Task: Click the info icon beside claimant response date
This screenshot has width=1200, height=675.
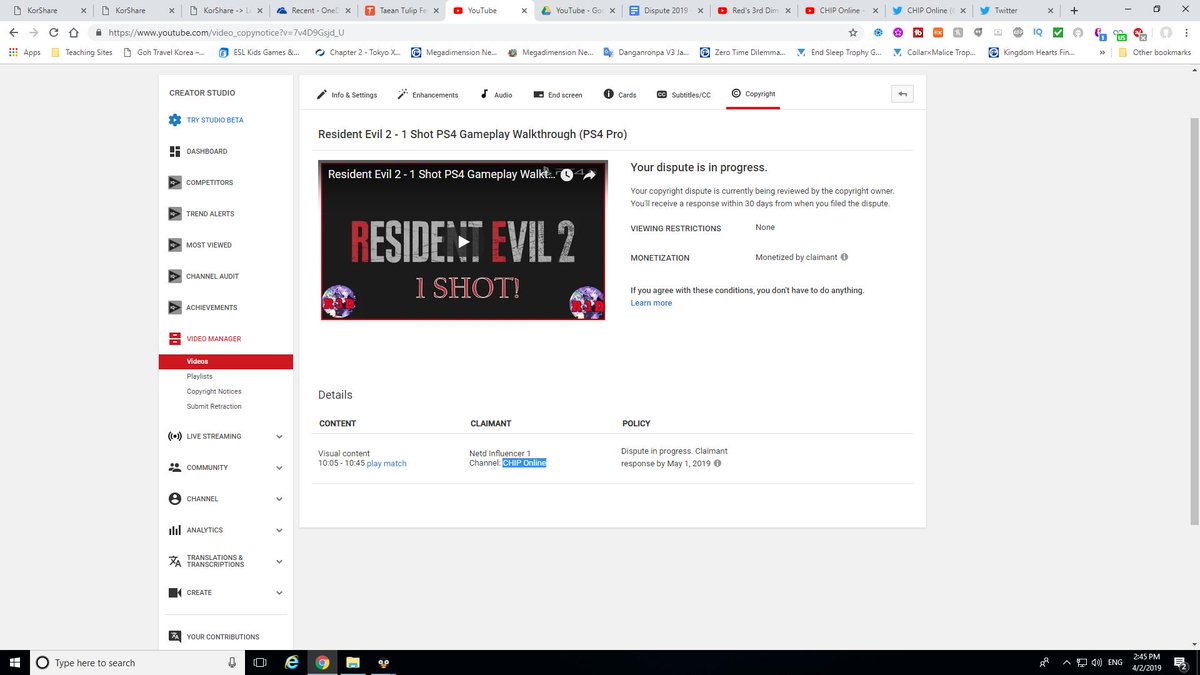Action: point(718,463)
